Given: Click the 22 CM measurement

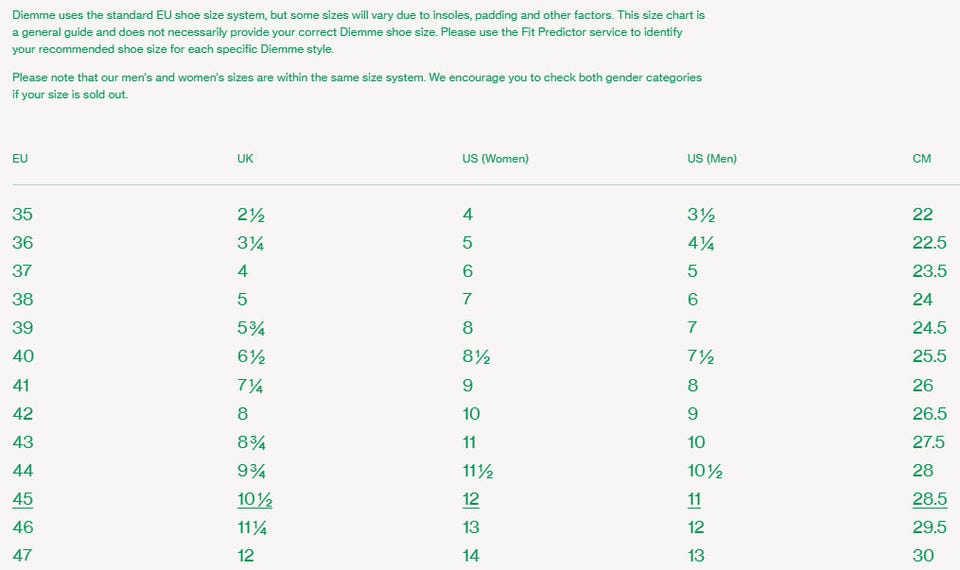Looking at the screenshot, I should point(922,214).
